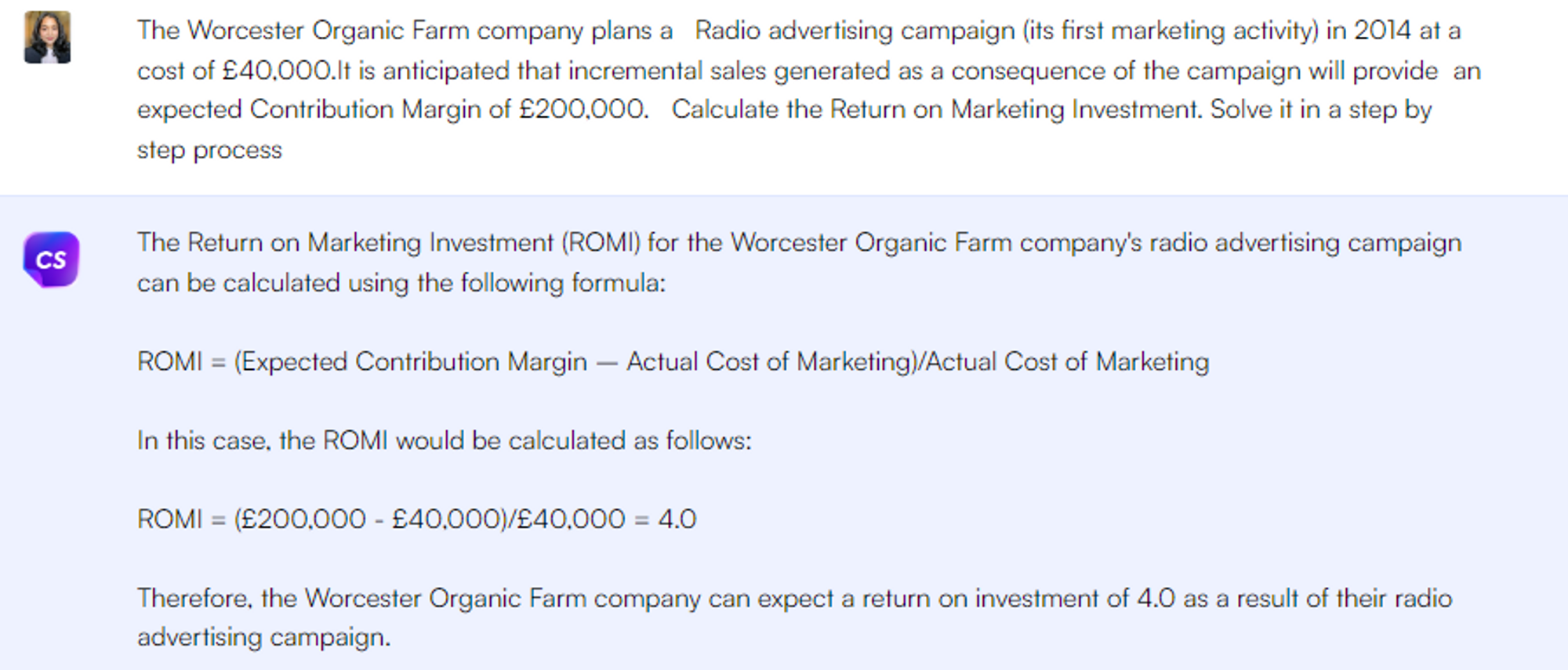Screen dimensions: 1568x670
Task: Click "(£200,000 - £40,000)" in the calculation line
Action: click(370, 520)
